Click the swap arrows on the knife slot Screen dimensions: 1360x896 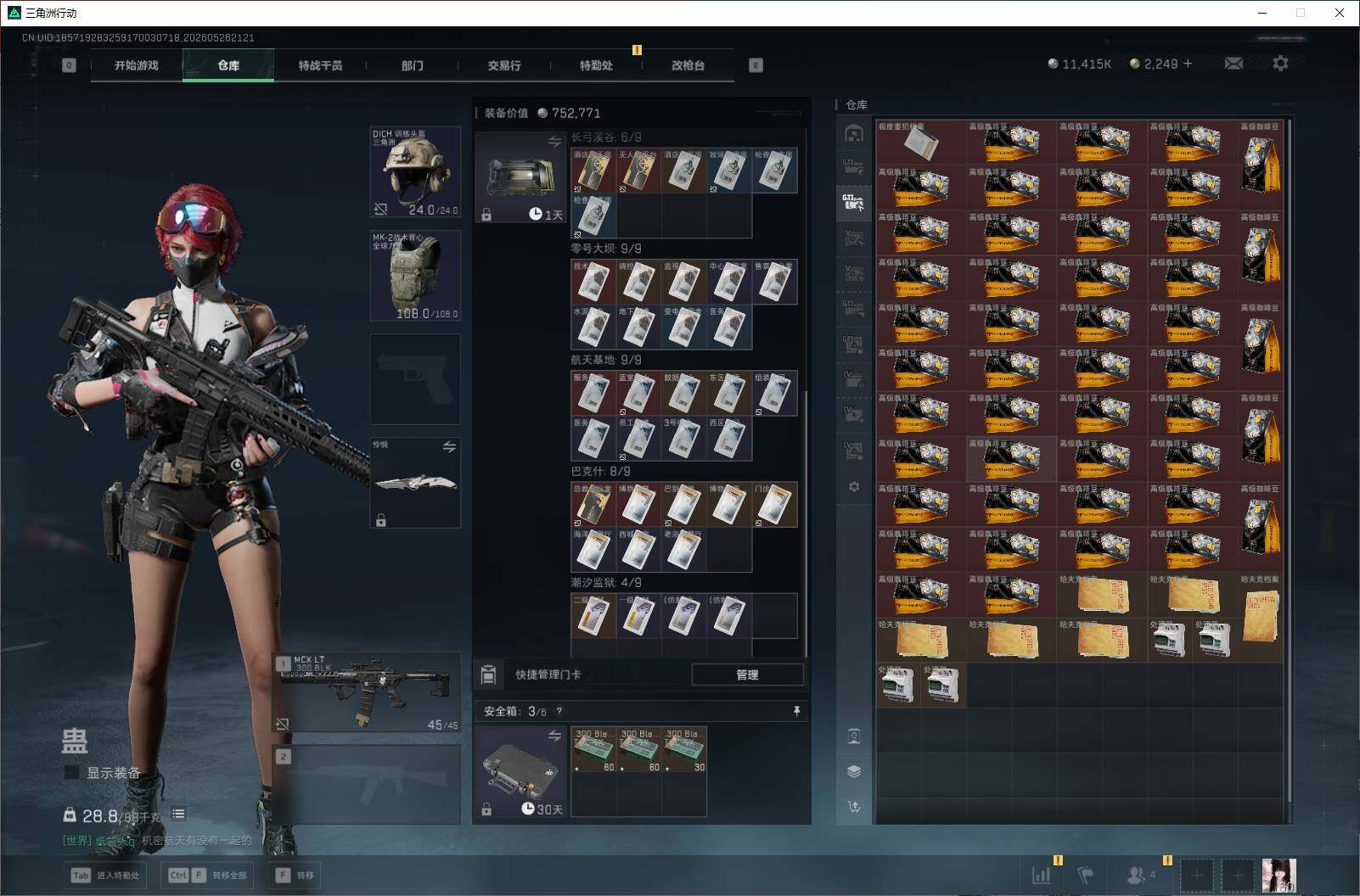click(449, 447)
